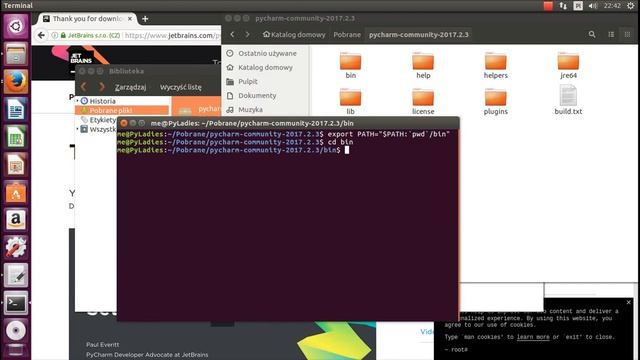Search in Files with magnifier icon

pyautogui.click(x=592, y=35)
